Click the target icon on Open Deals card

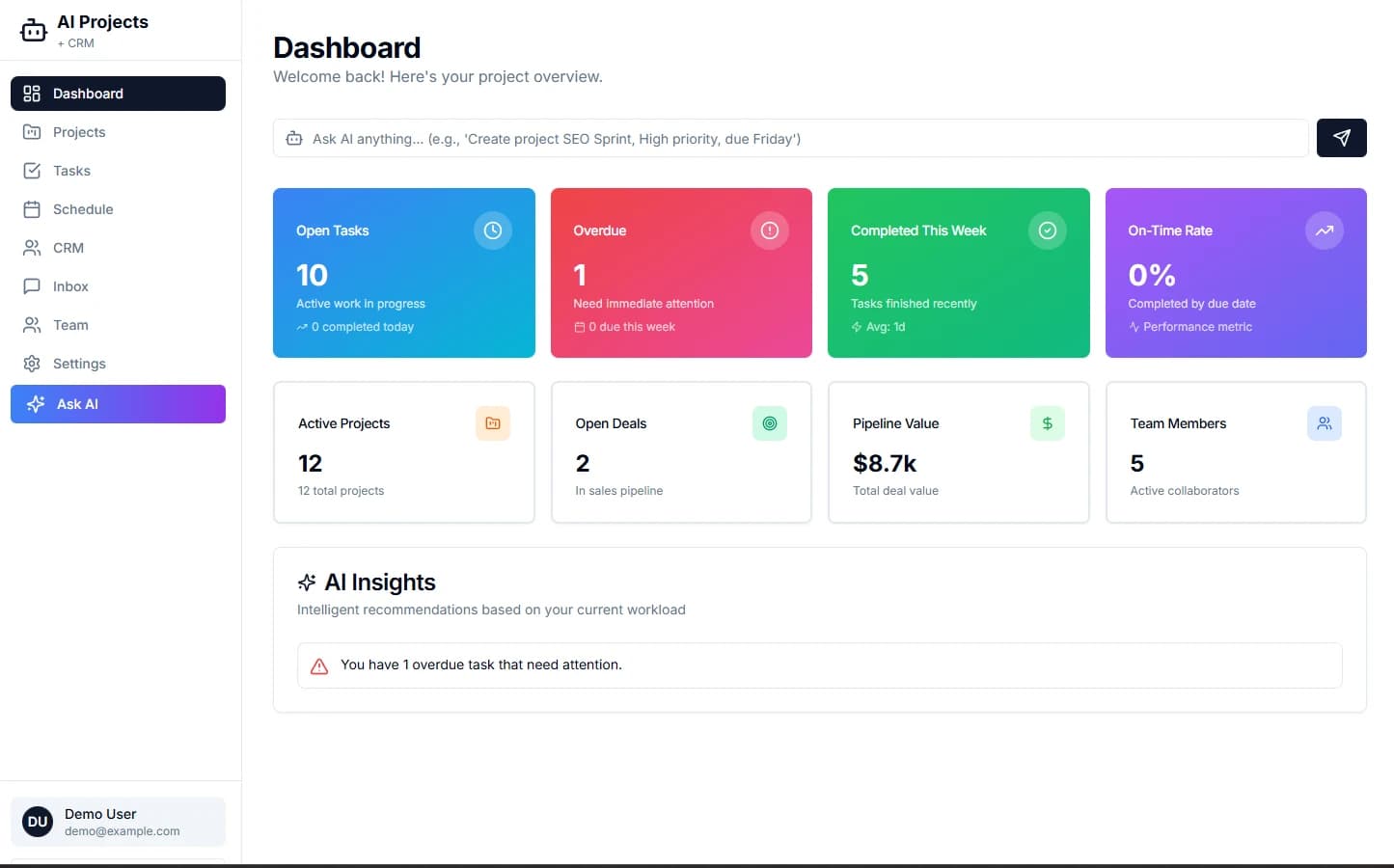(770, 423)
